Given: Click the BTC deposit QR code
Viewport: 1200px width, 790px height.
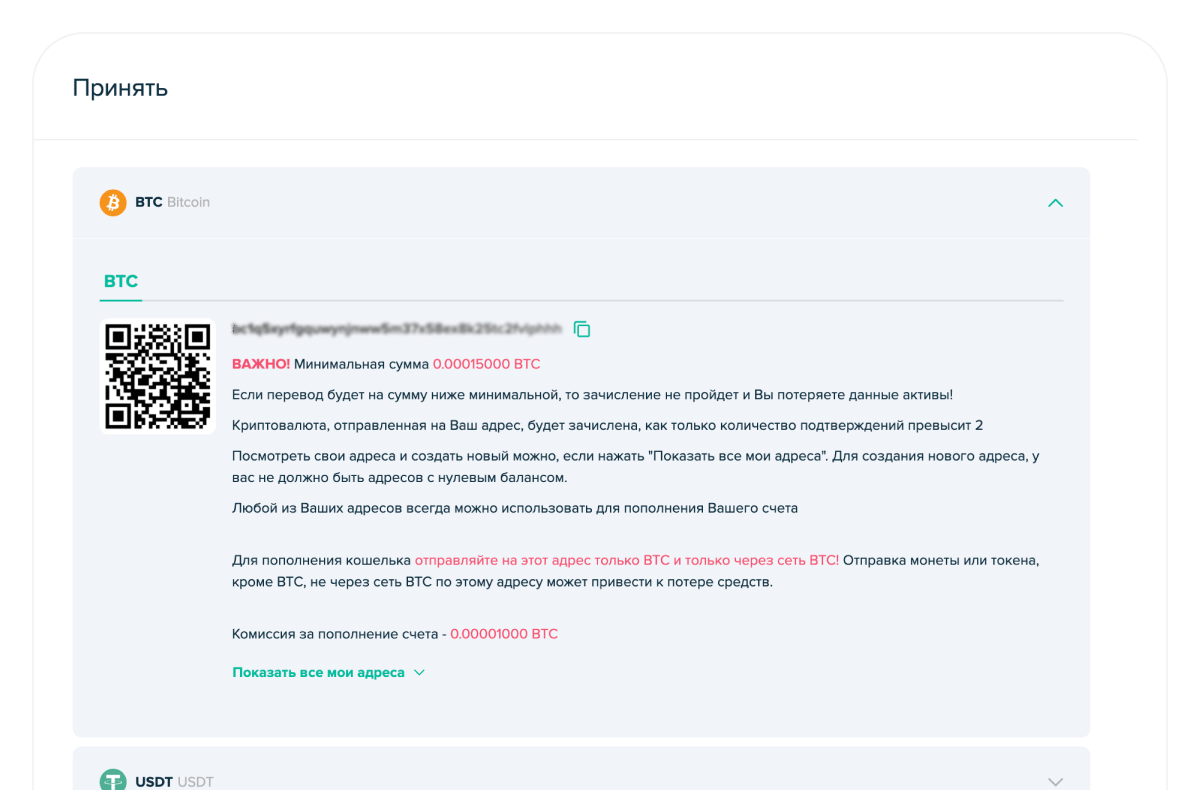Looking at the screenshot, I should 158,377.
